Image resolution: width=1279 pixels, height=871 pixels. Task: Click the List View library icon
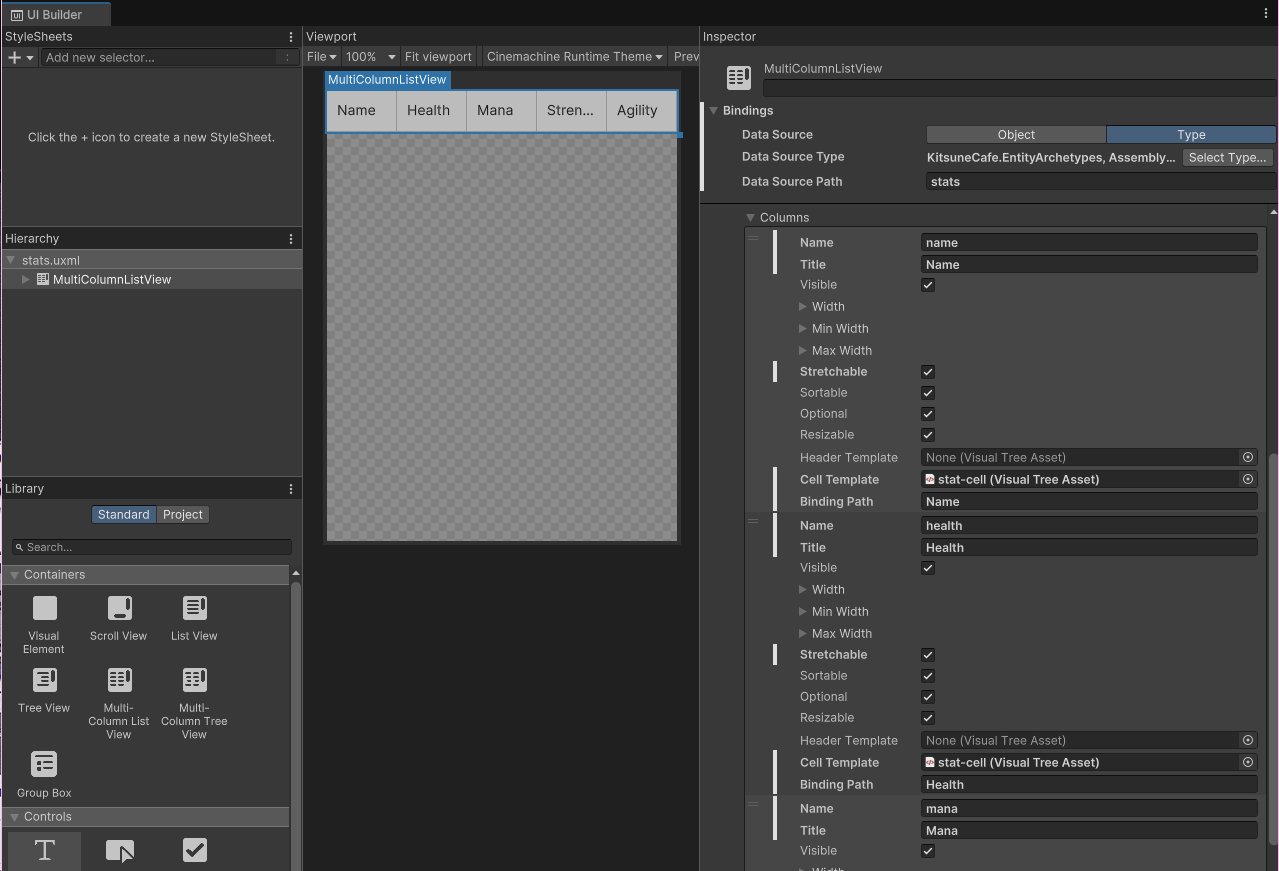tap(194, 608)
